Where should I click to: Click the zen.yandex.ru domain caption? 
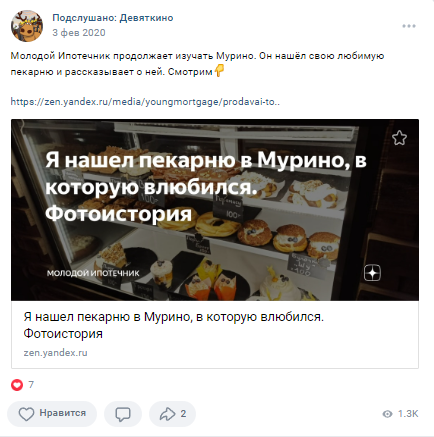pos(55,353)
